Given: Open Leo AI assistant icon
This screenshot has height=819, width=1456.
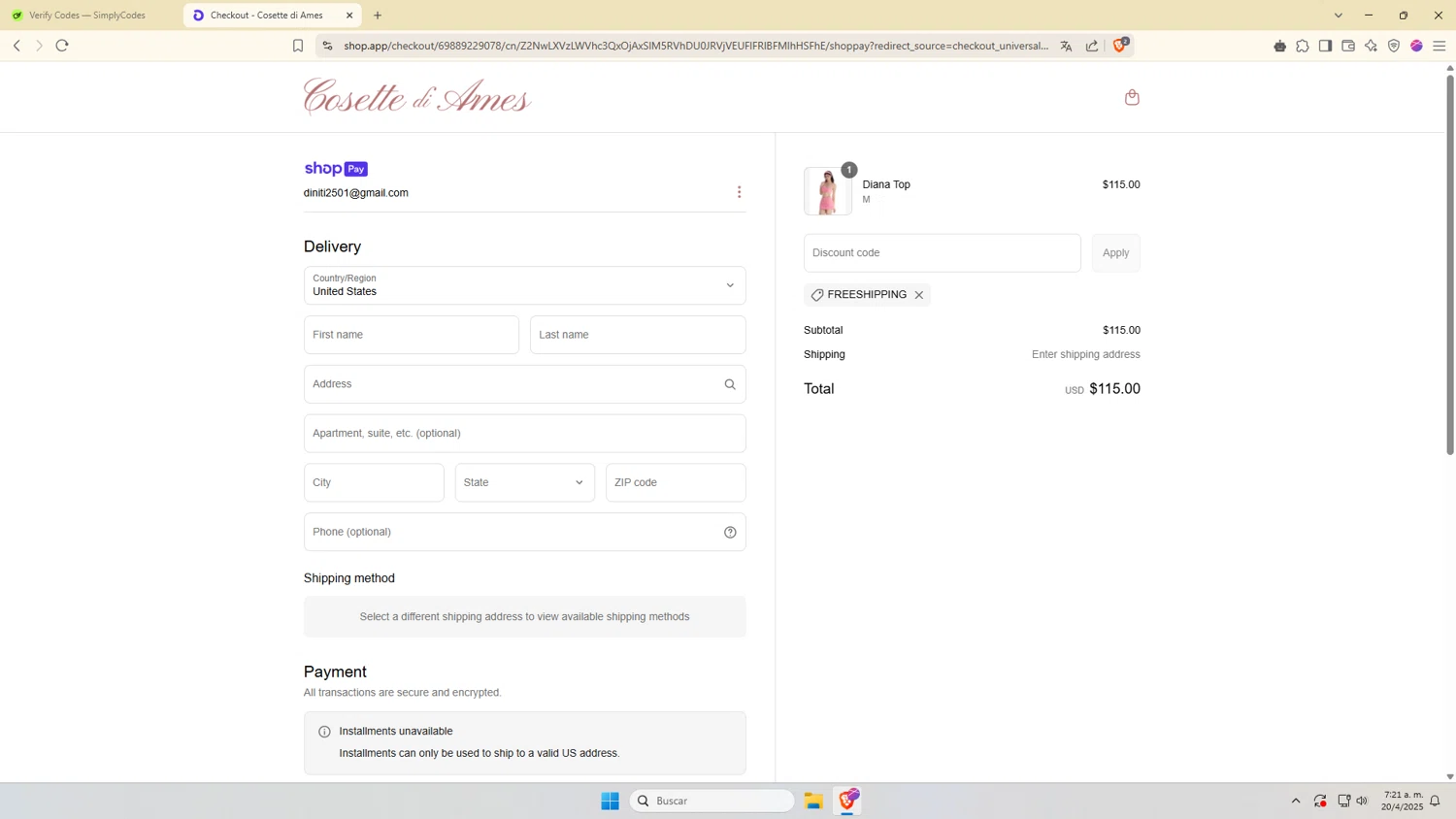Looking at the screenshot, I should point(1371,46).
